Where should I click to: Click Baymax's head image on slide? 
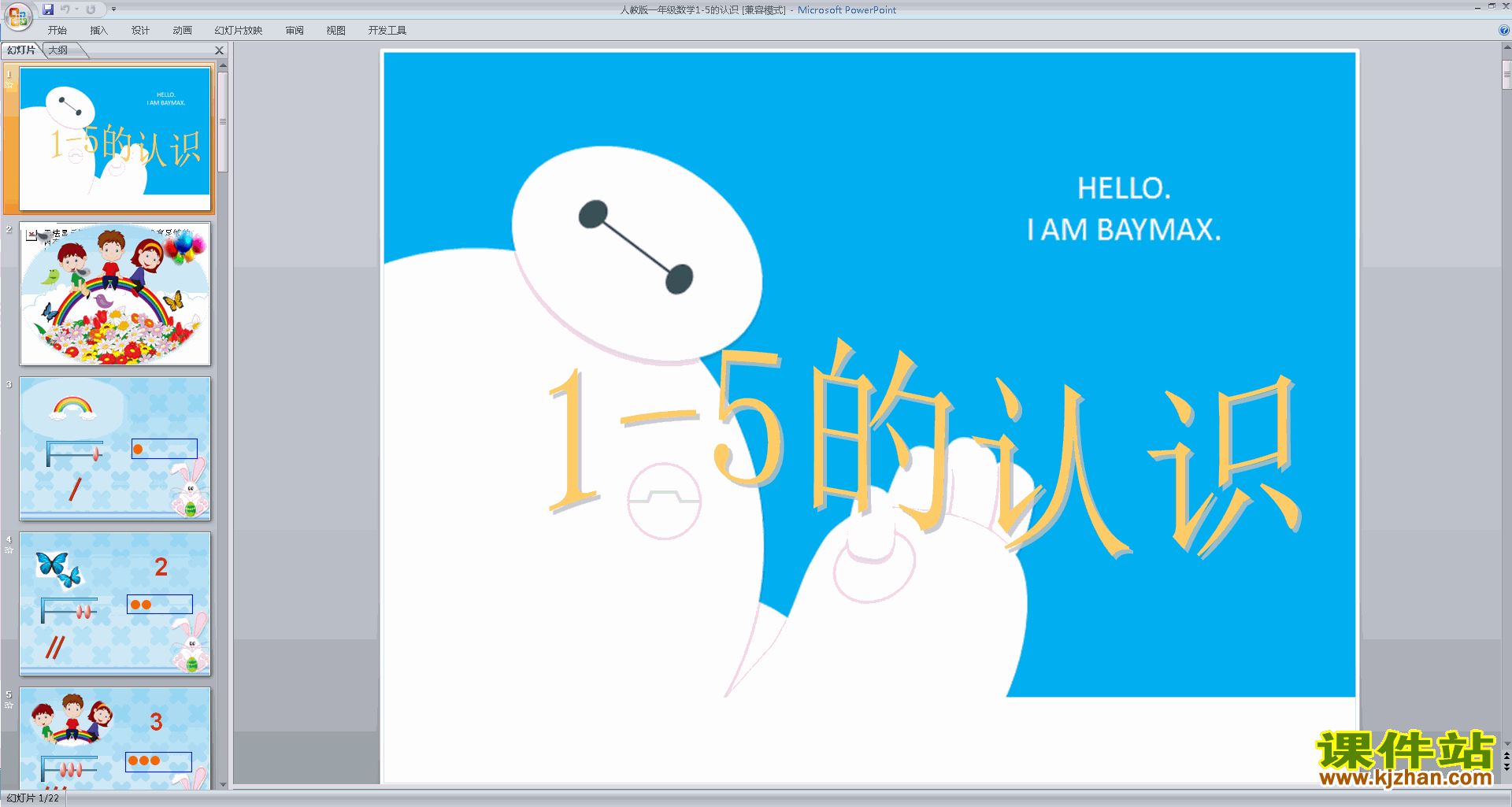tap(636, 255)
